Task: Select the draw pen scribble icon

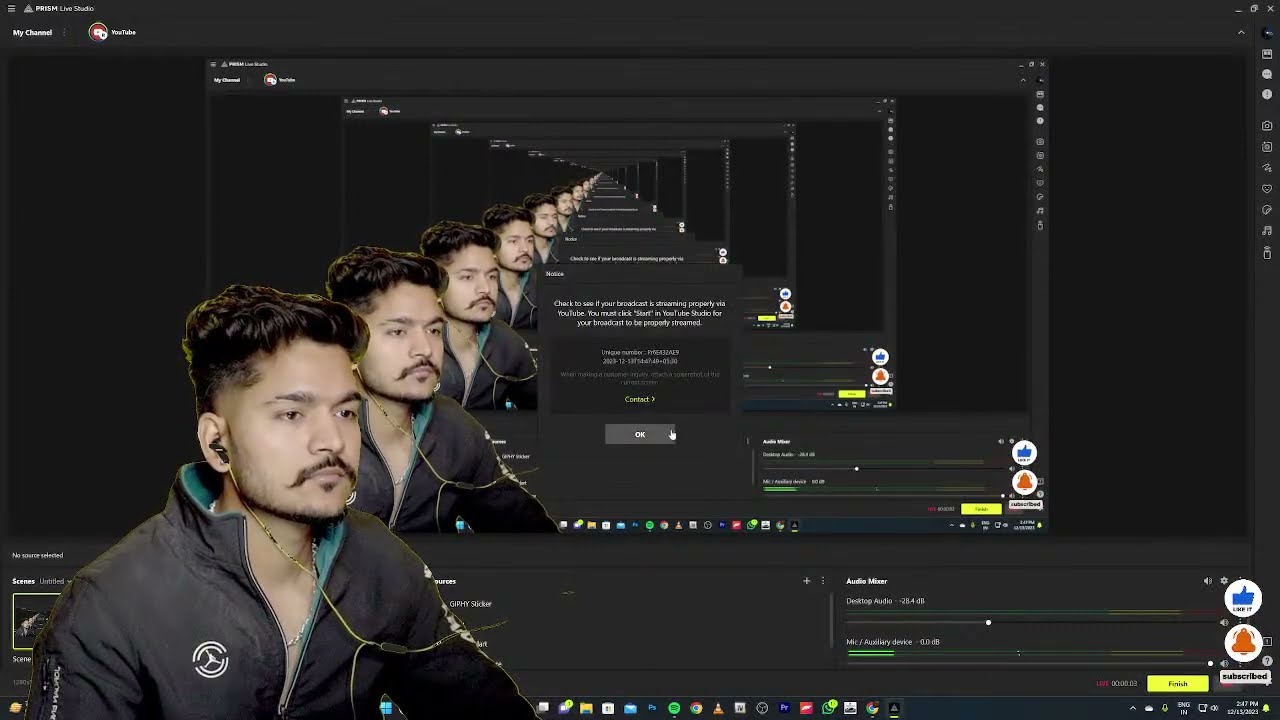Action: (1267, 168)
